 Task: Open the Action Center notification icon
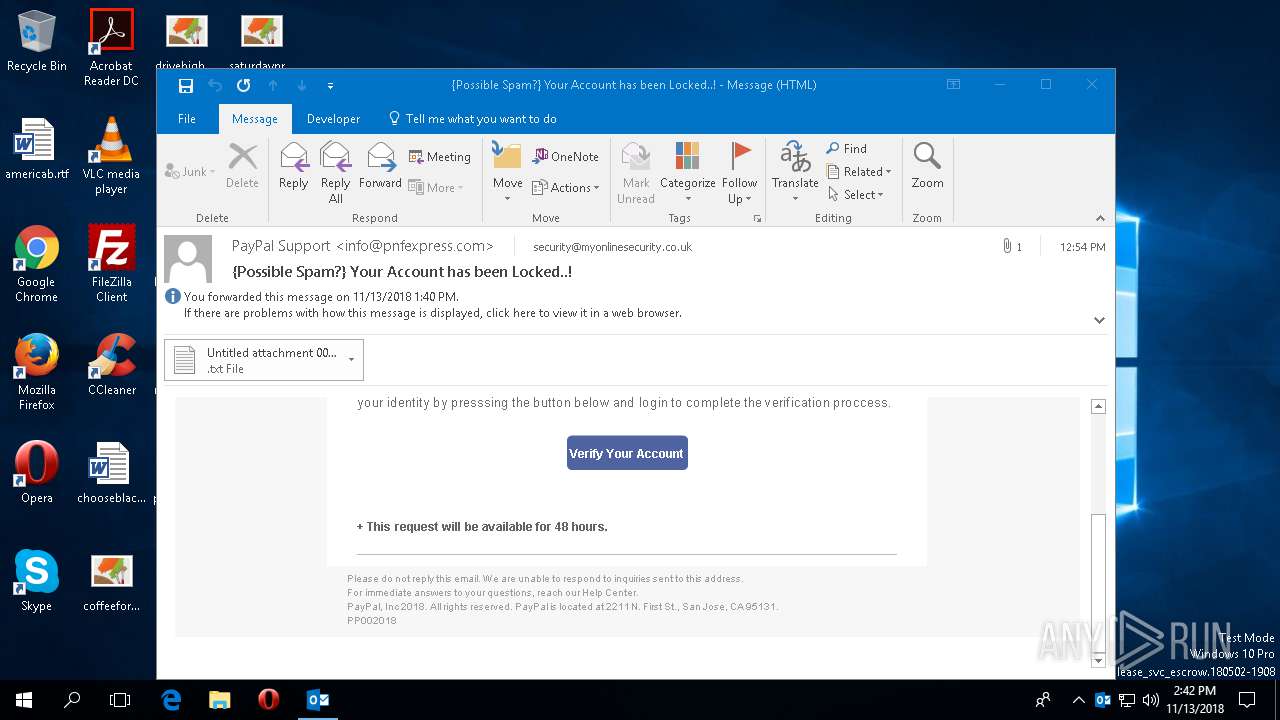pos(1247,700)
